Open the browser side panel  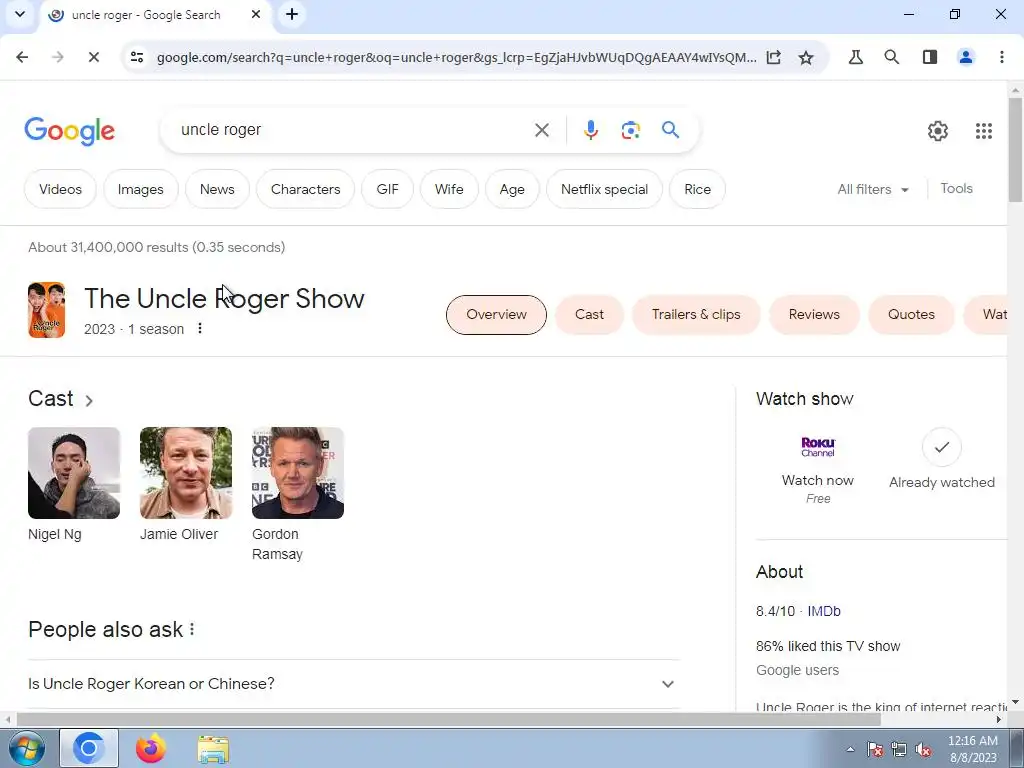click(930, 57)
